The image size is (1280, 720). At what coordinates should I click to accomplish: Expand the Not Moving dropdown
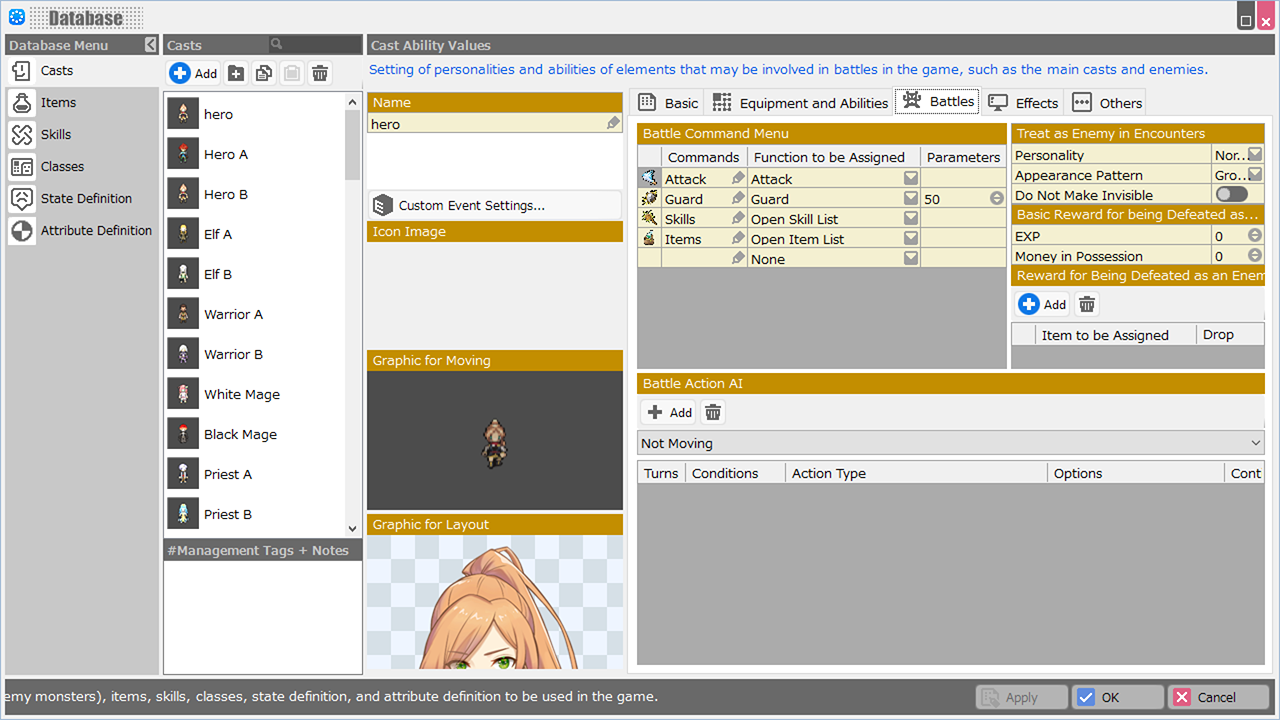(1256, 443)
